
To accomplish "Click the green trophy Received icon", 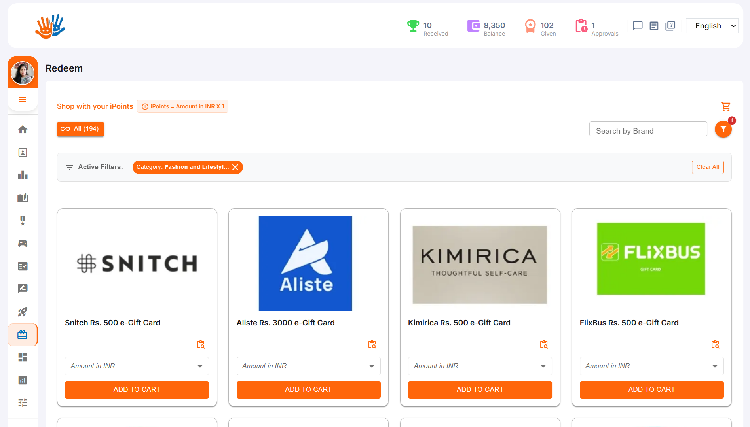I will pyautogui.click(x=413, y=26).
